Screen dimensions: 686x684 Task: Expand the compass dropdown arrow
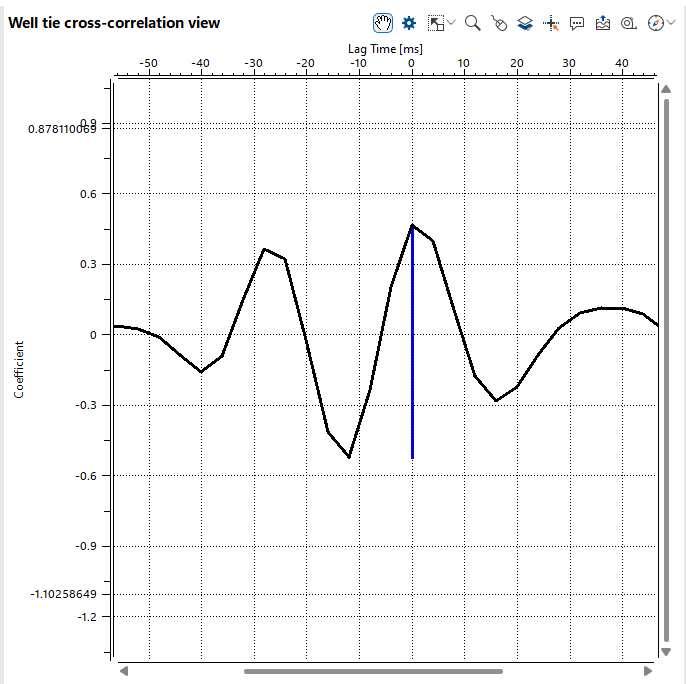click(670, 22)
